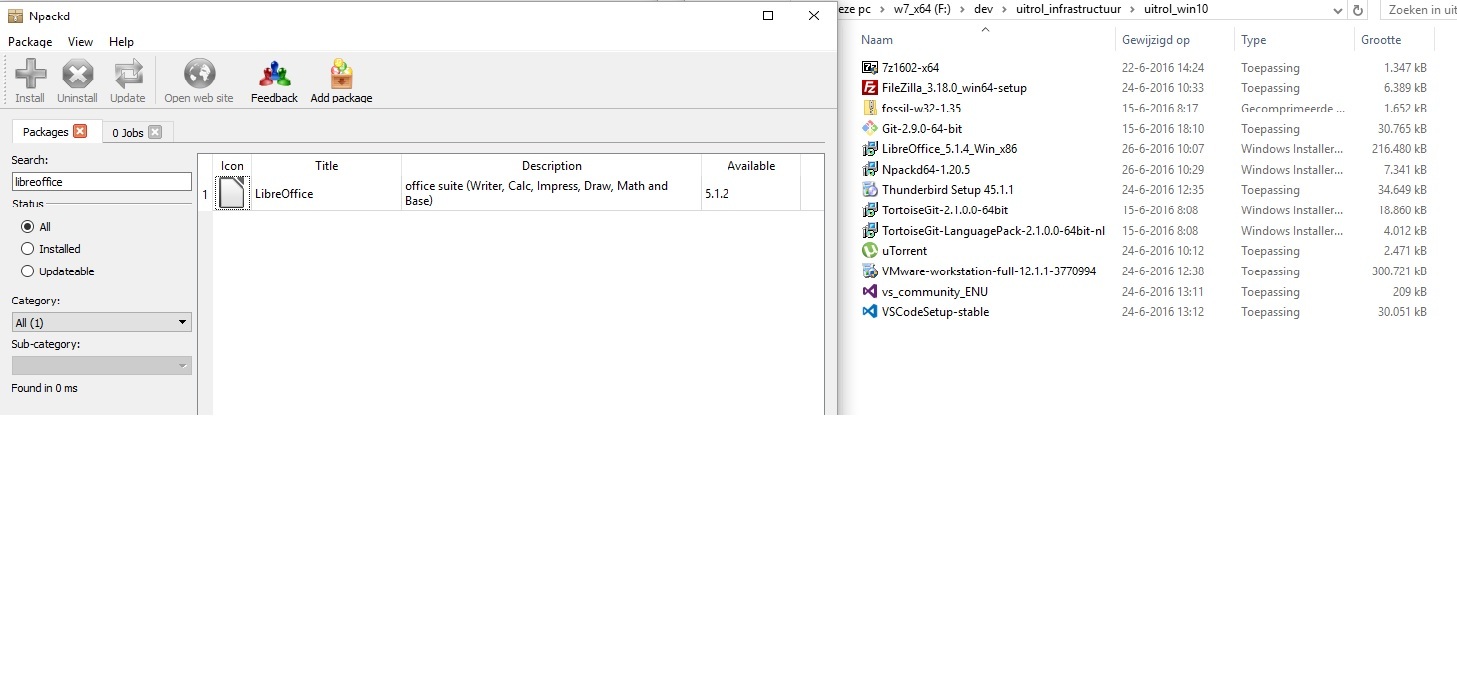Click the TortoiseGit-2.1.0.0-64bit installer icon
The image size is (1457, 676).
coord(869,210)
